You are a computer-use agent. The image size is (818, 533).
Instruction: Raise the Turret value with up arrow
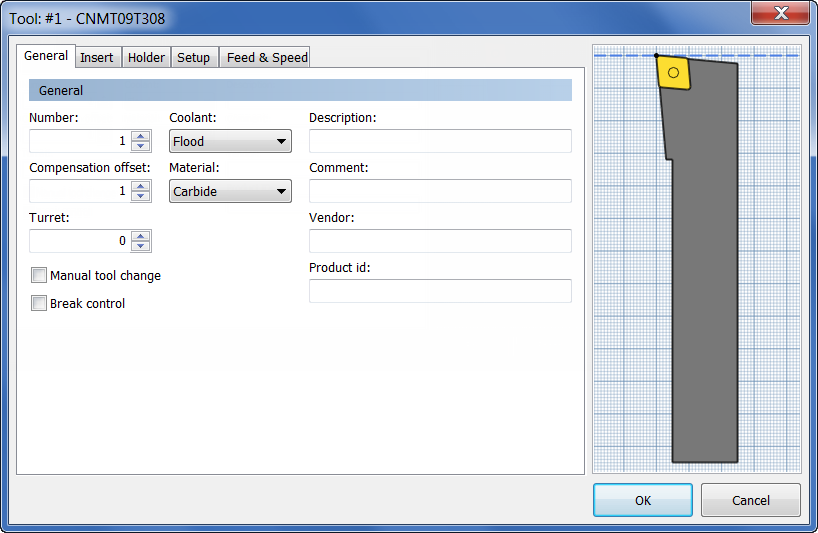point(140,236)
